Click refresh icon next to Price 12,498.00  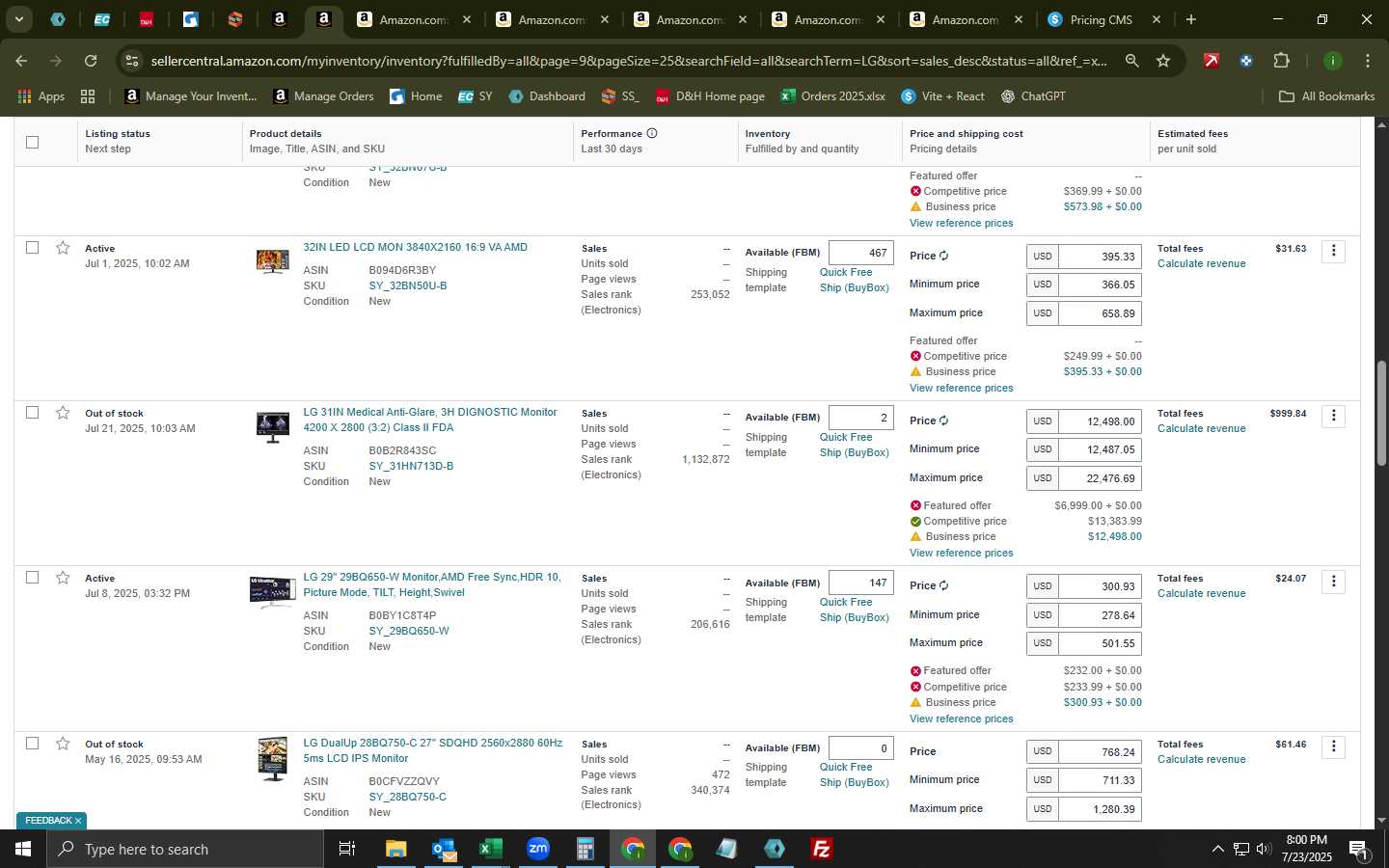(x=943, y=420)
